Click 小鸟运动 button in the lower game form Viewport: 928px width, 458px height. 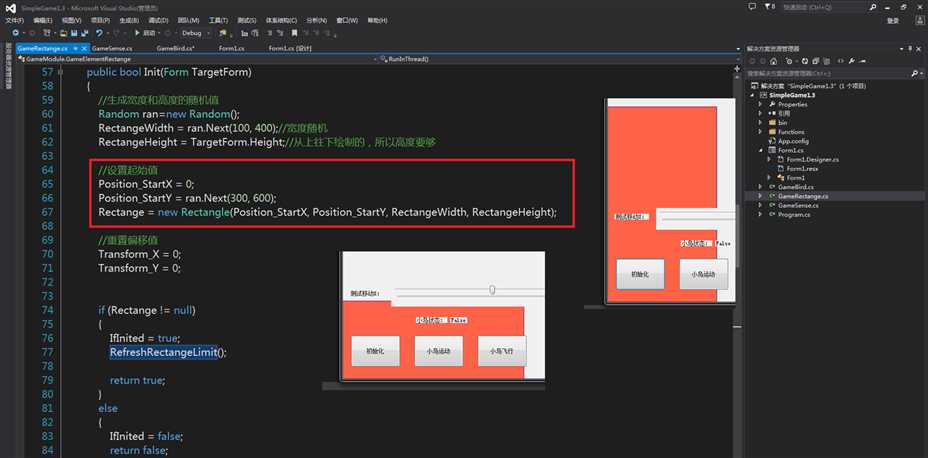(439, 351)
